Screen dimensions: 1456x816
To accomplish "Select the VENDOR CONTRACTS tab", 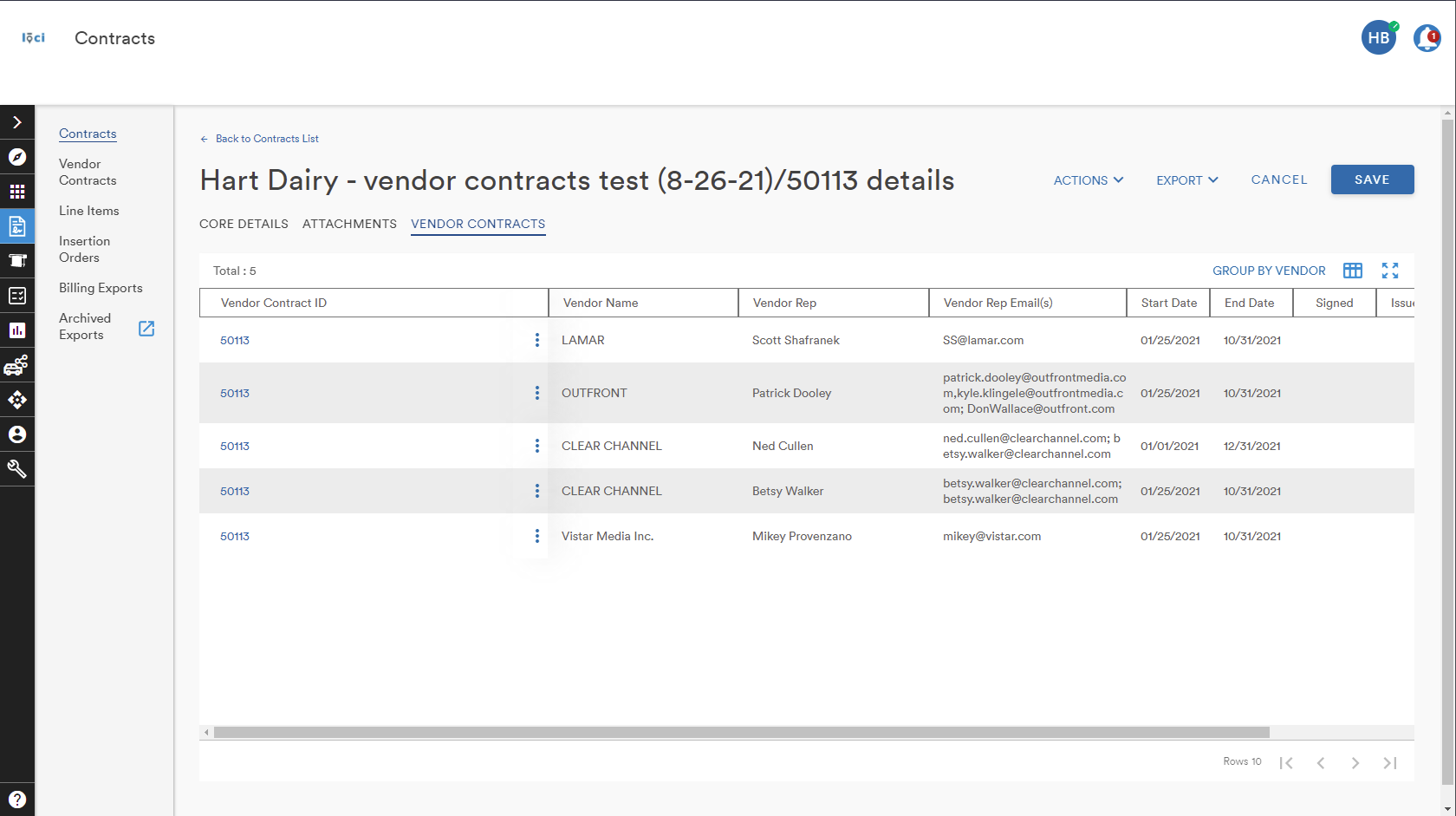I will [478, 224].
